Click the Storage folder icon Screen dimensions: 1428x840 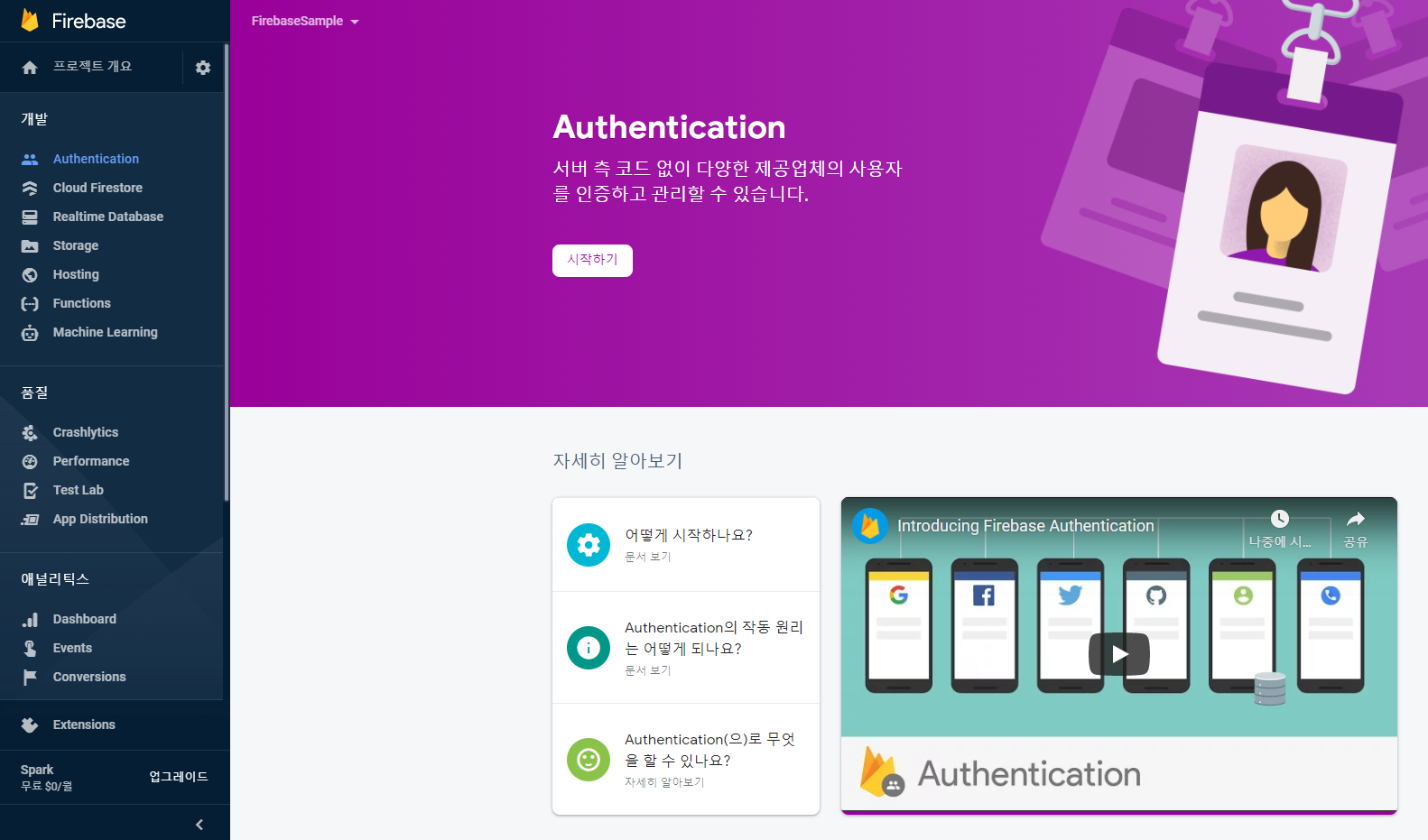30,245
